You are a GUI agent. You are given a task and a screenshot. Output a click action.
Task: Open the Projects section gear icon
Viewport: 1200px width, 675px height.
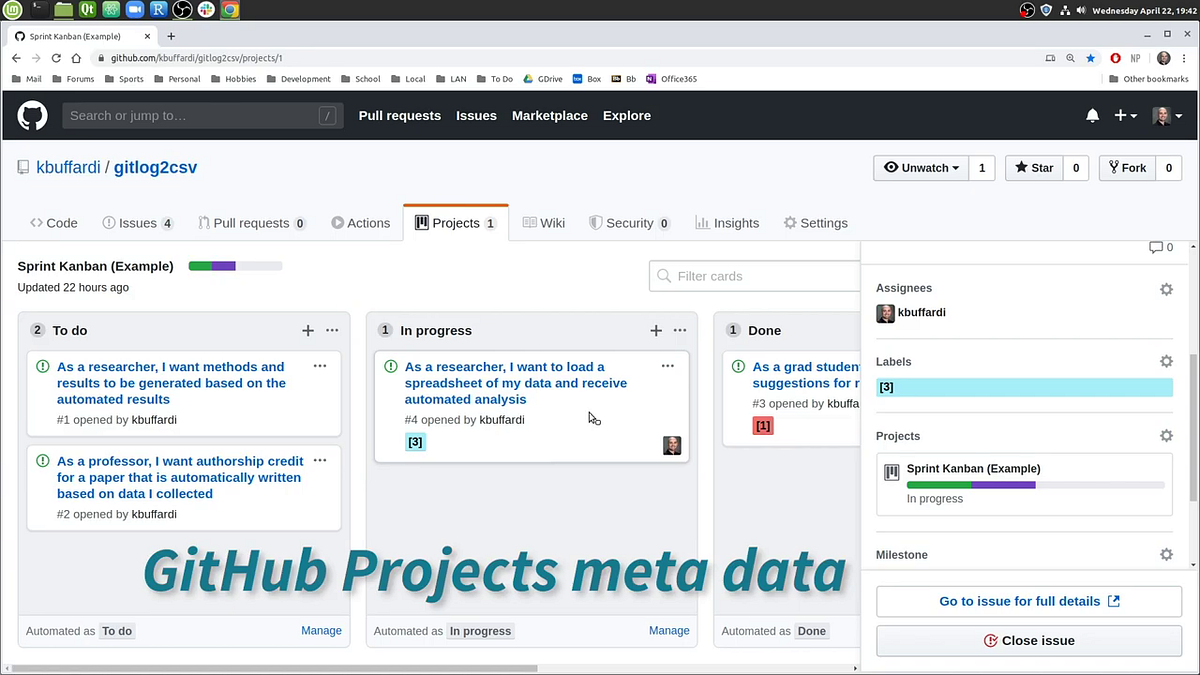pyautogui.click(x=1166, y=435)
